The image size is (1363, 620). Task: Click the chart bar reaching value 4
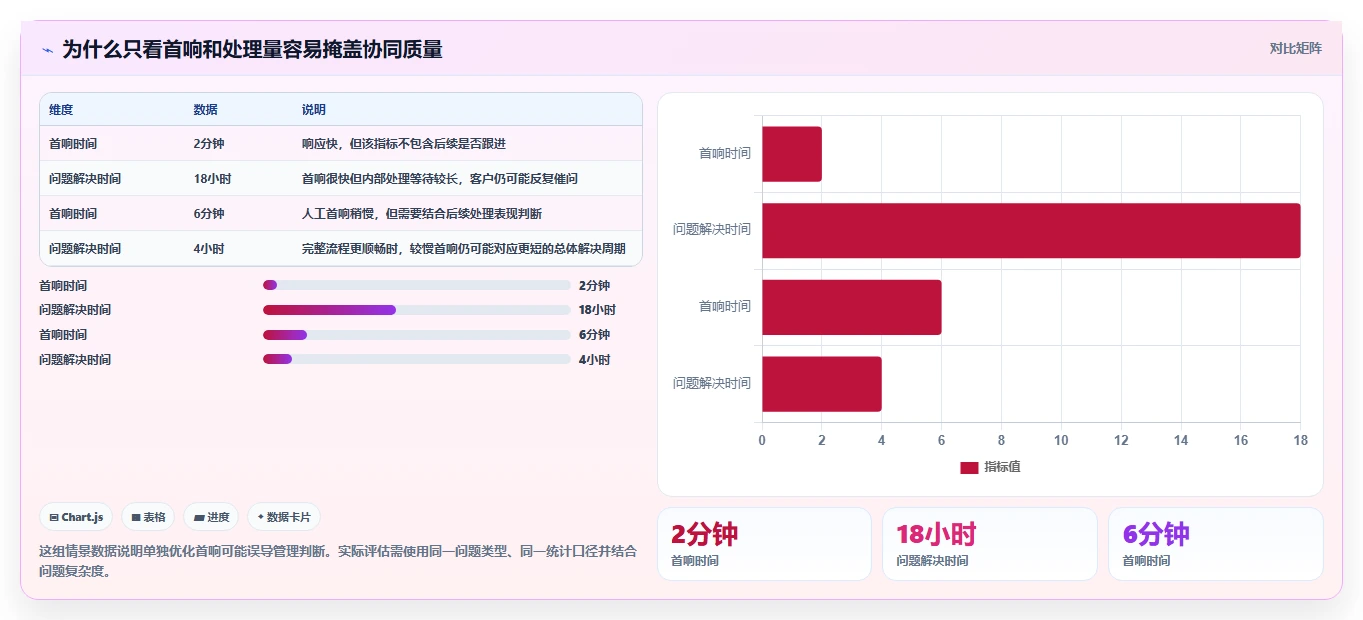(822, 384)
